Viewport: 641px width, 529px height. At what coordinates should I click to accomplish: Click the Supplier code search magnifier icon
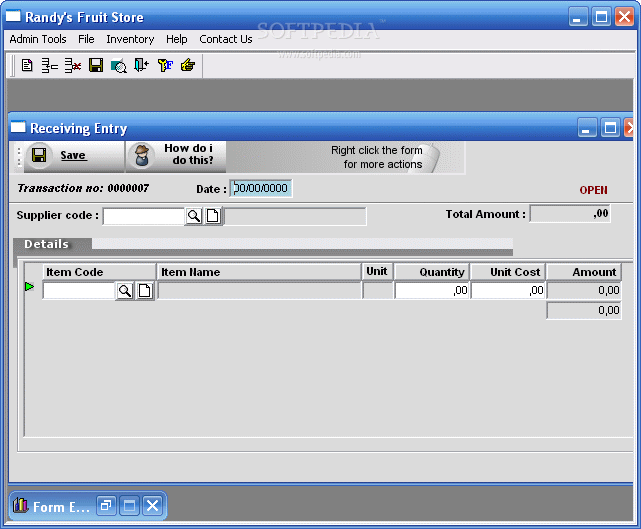tap(194, 215)
